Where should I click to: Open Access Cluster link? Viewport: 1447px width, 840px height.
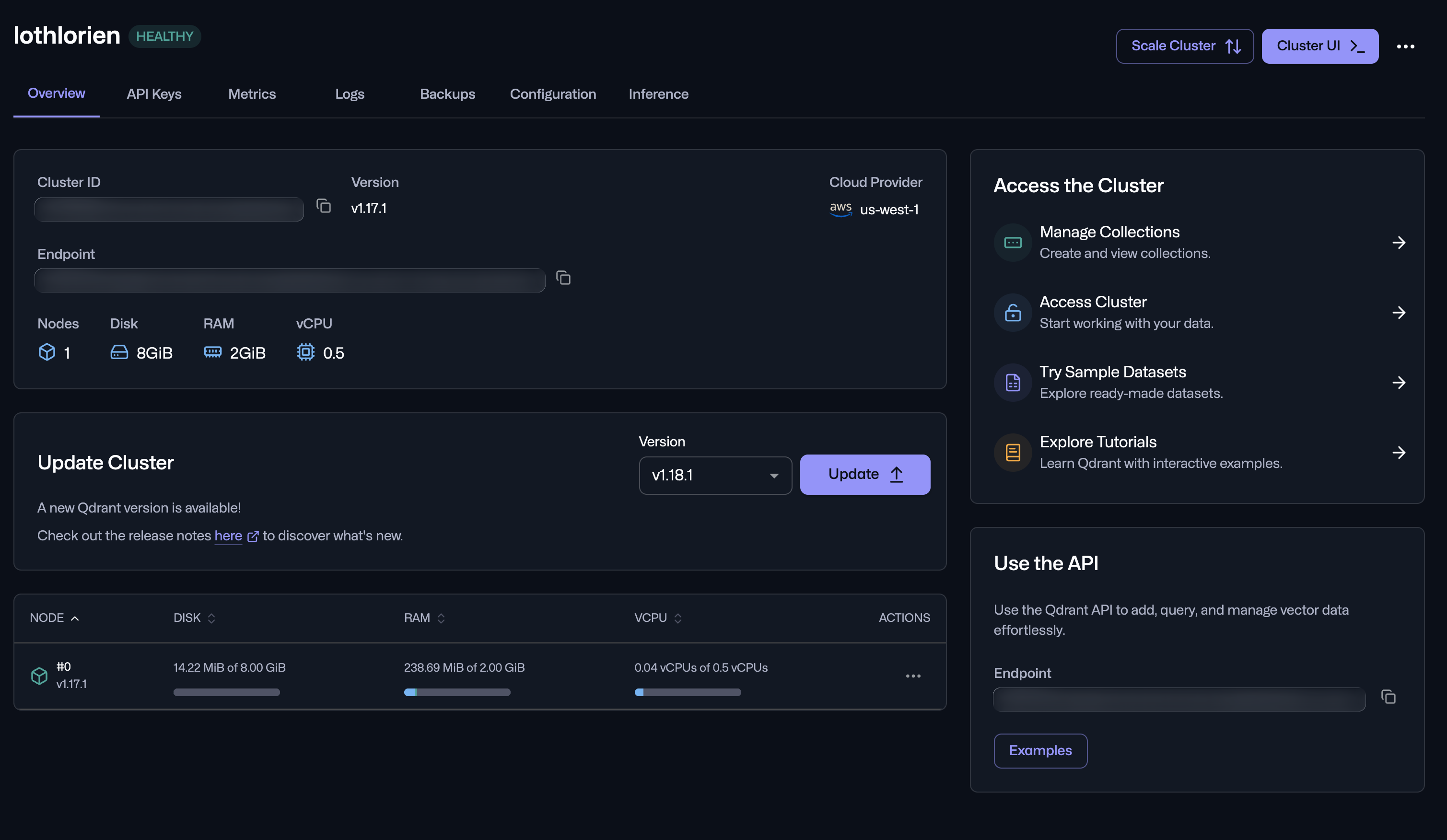tap(1200, 313)
